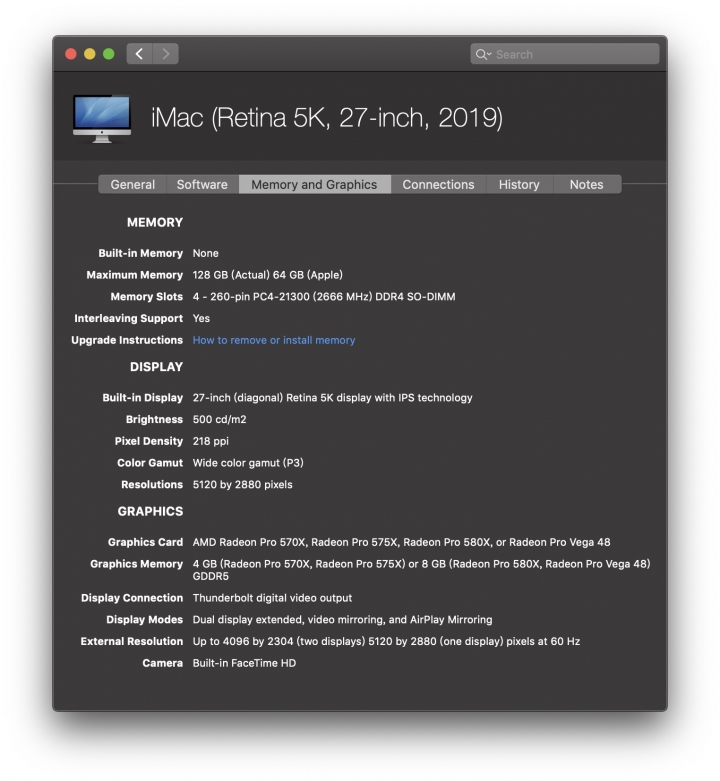Click the GRAPHICS section heading
This screenshot has height=781, width=720.
coord(150,512)
